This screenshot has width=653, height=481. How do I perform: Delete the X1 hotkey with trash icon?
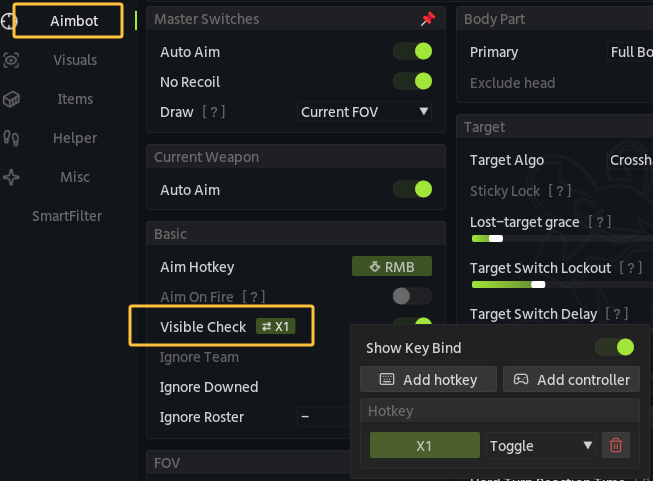616,445
